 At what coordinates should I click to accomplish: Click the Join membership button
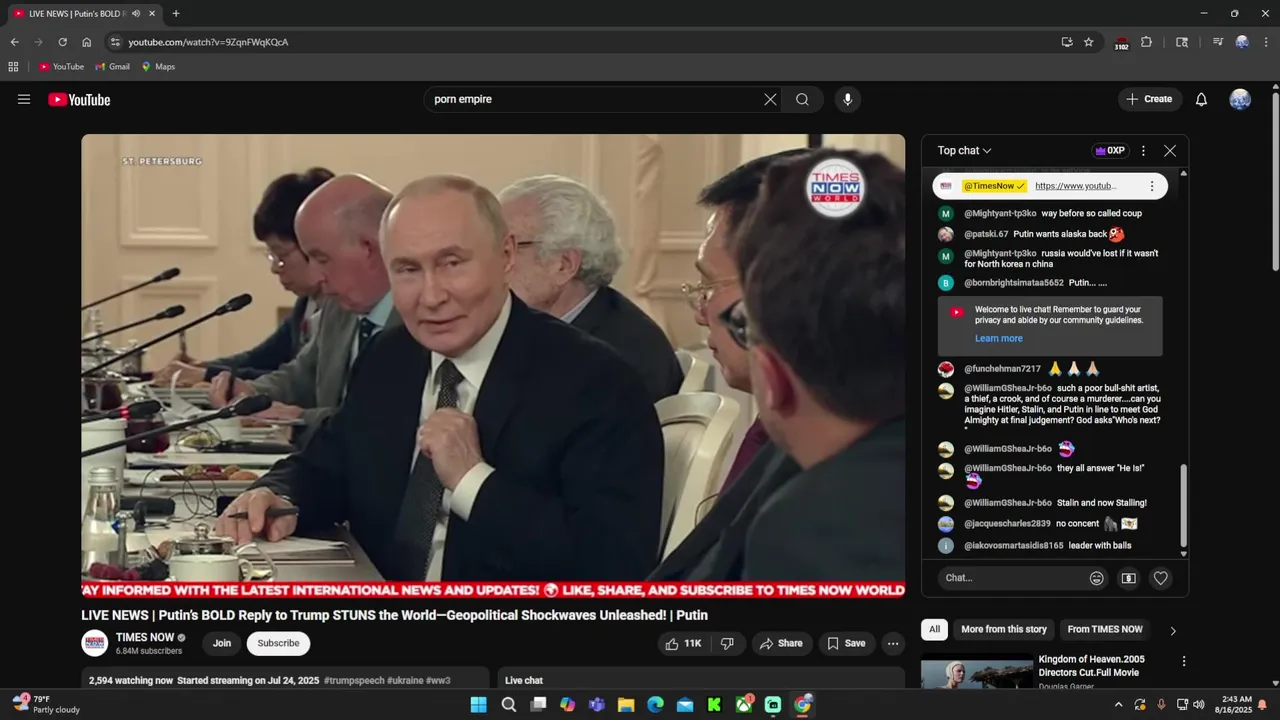pyautogui.click(x=222, y=643)
